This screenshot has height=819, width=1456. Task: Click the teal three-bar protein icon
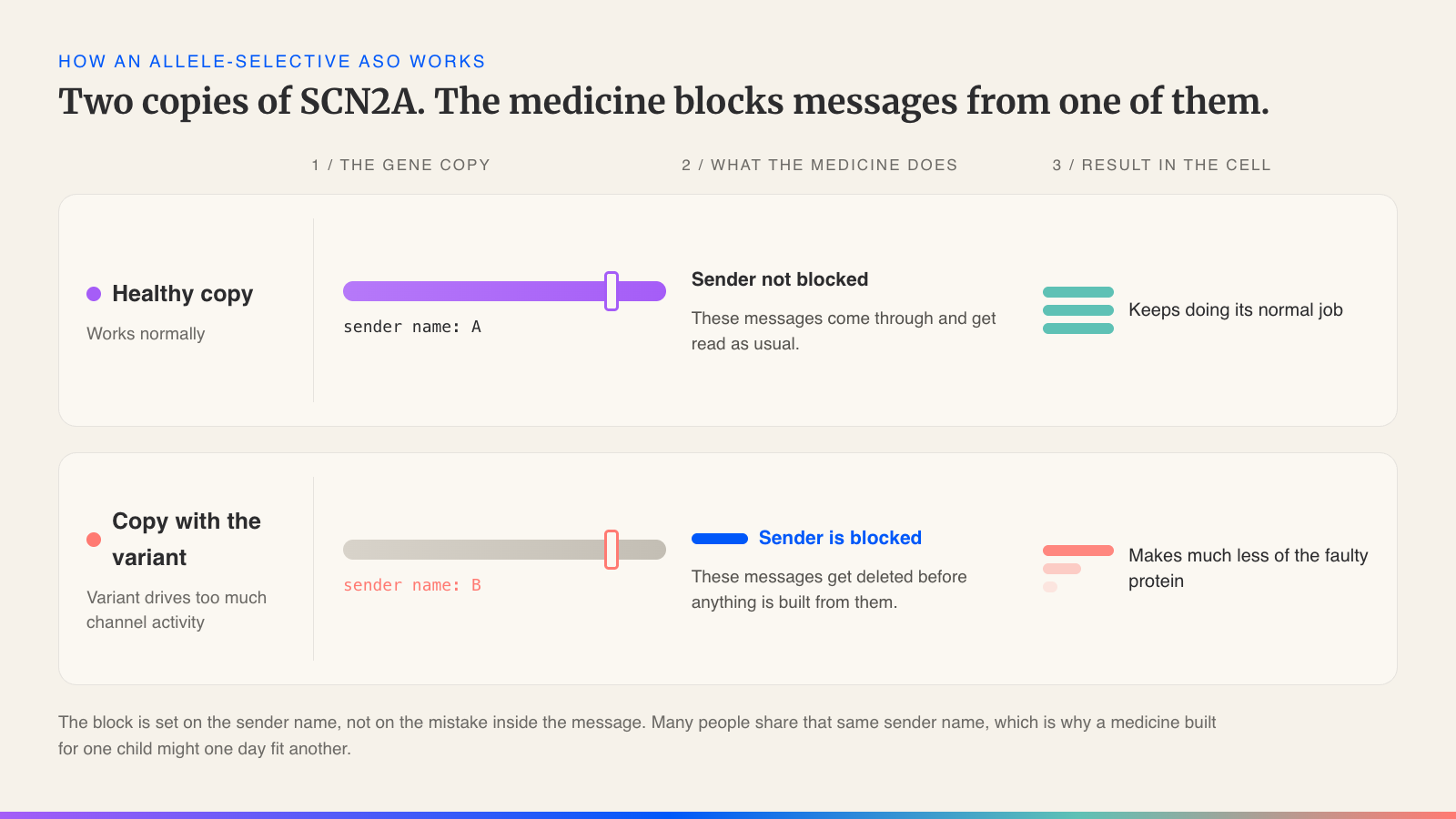pyautogui.click(x=1078, y=310)
